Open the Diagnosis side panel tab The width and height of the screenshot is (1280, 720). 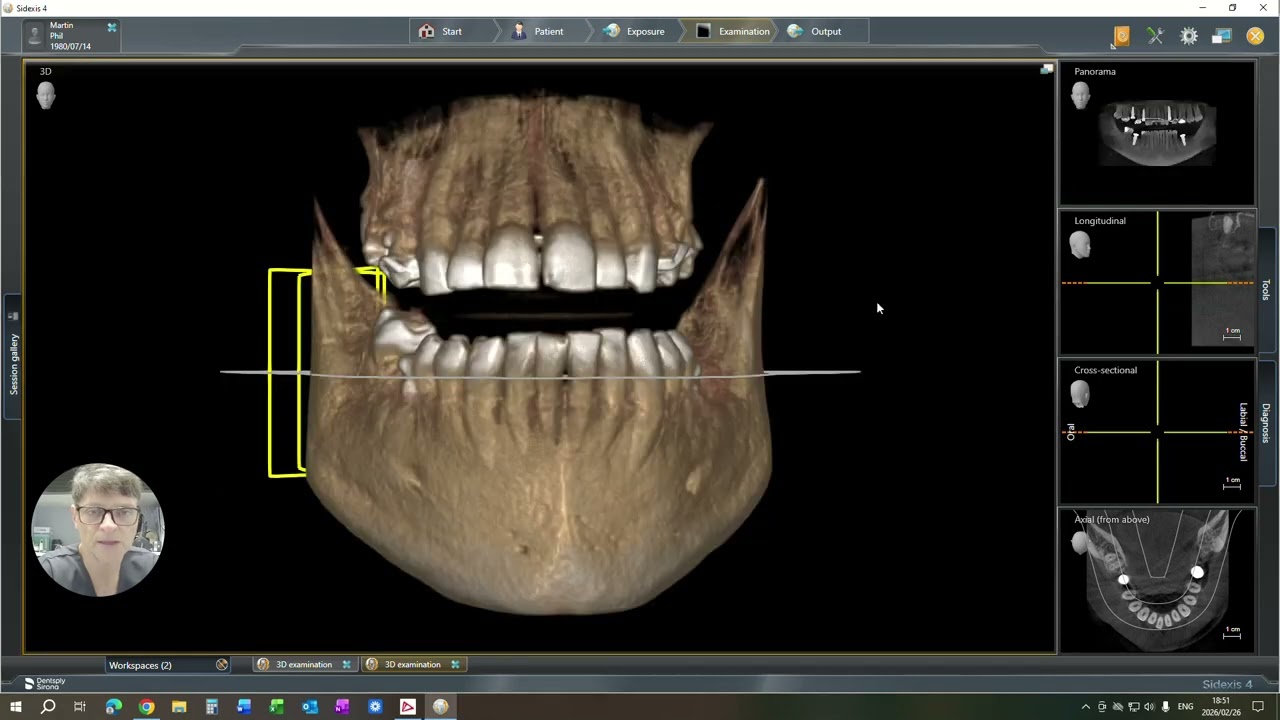tap(1266, 423)
